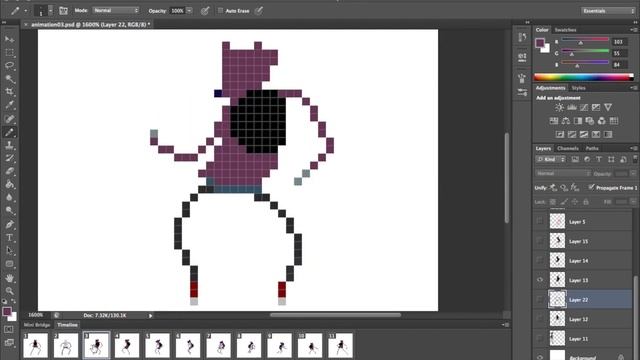Switch to the Swatches tab
Image resolution: width=640 pixels, height=360 pixels.
click(565, 30)
